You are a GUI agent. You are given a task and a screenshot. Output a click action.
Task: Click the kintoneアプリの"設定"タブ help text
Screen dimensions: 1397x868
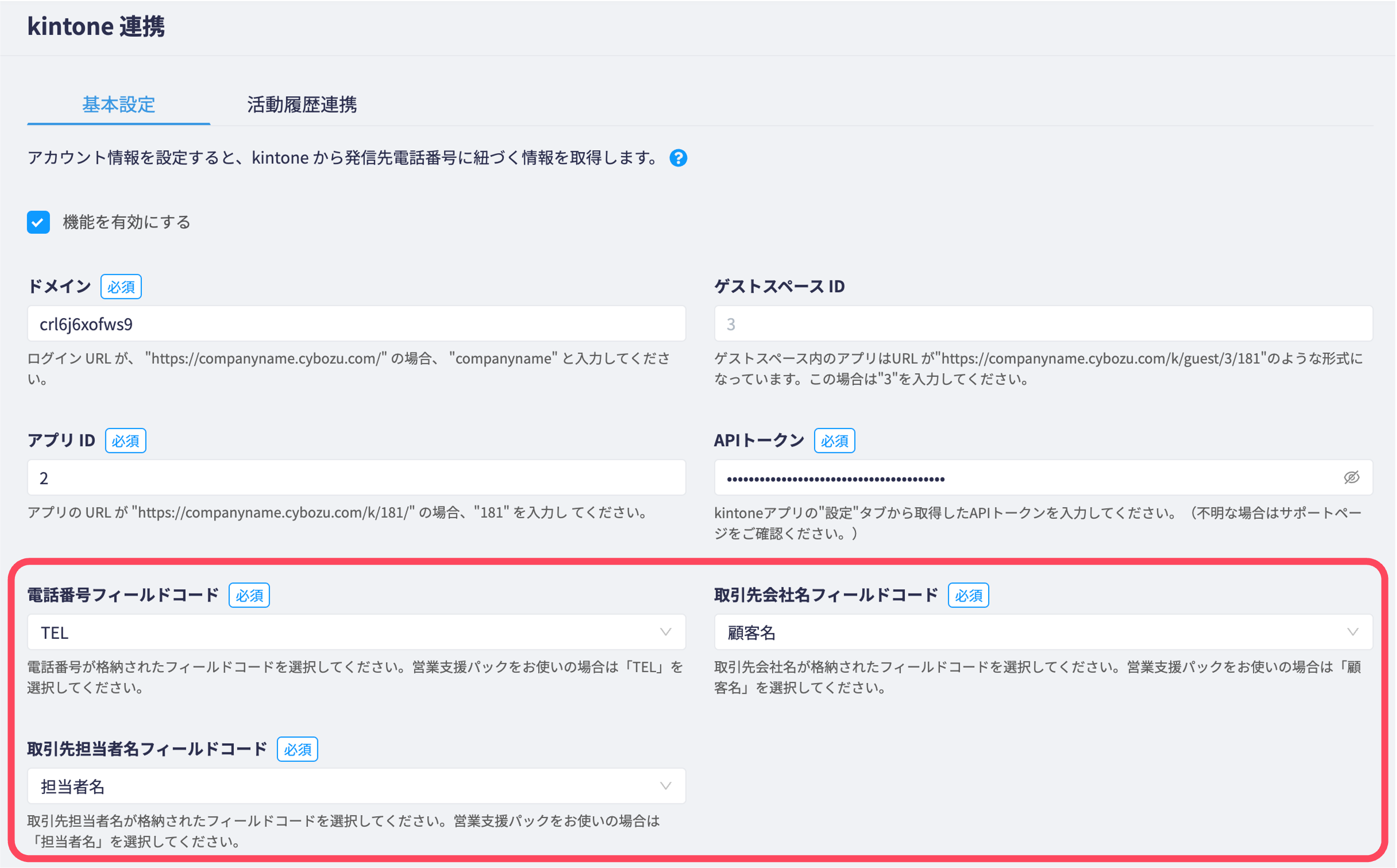(x=1038, y=523)
